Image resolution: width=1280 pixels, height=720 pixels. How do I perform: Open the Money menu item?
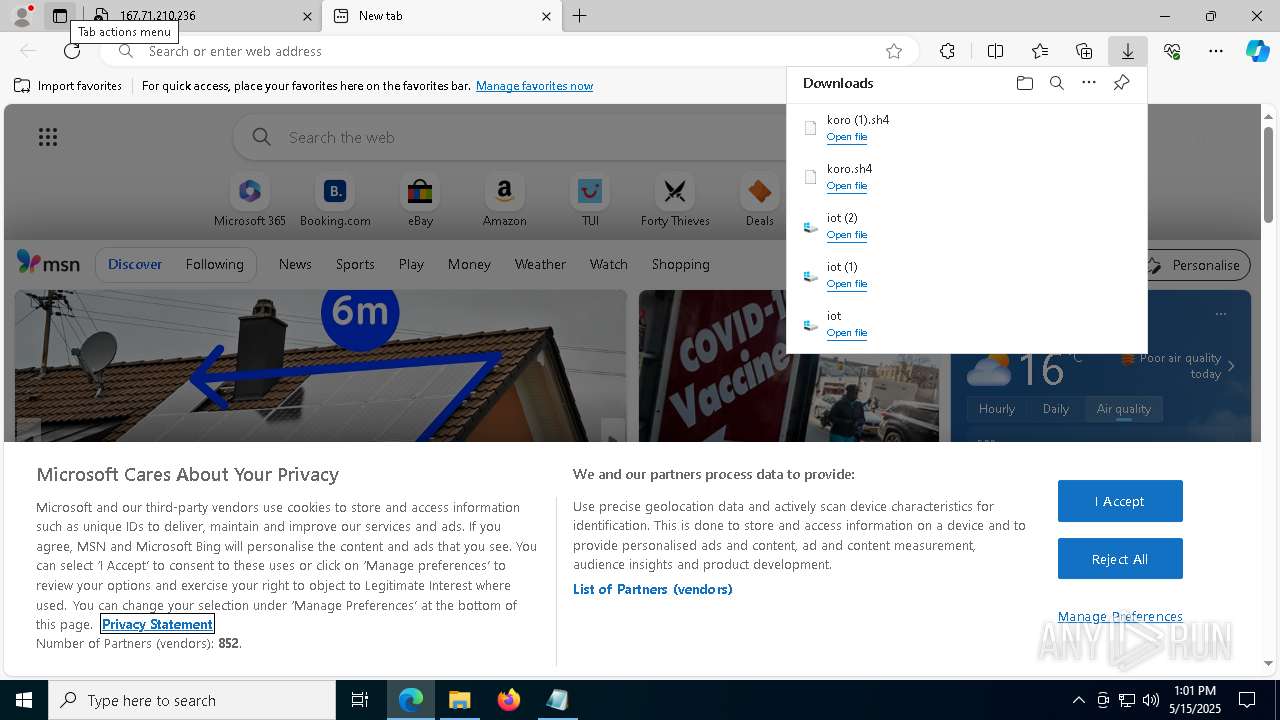pyautogui.click(x=469, y=264)
